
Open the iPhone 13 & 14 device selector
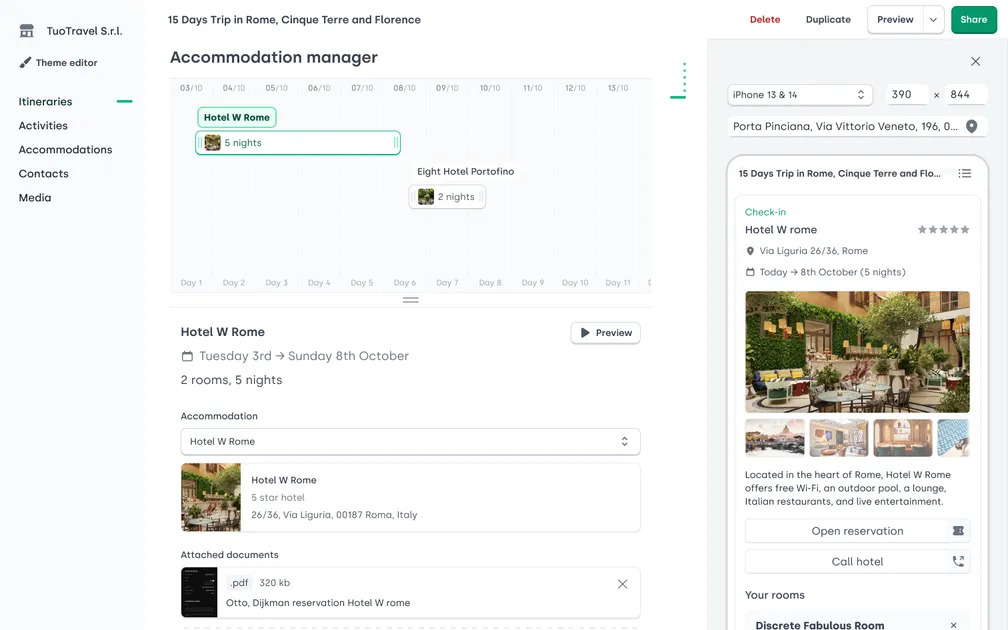tap(798, 95)
